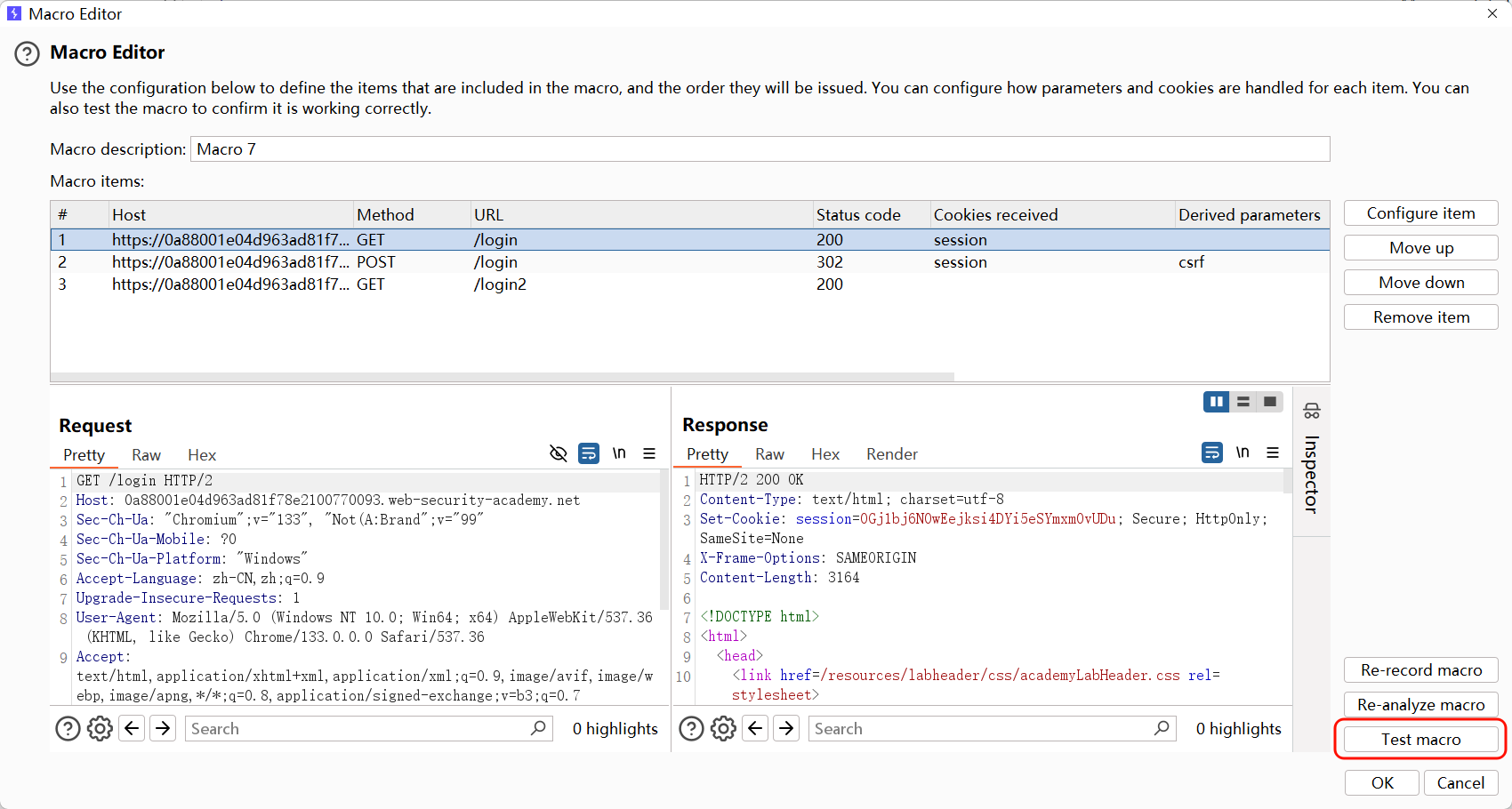Go to next match in Response search
The image size is (1512, 809).
pos(786,729)
